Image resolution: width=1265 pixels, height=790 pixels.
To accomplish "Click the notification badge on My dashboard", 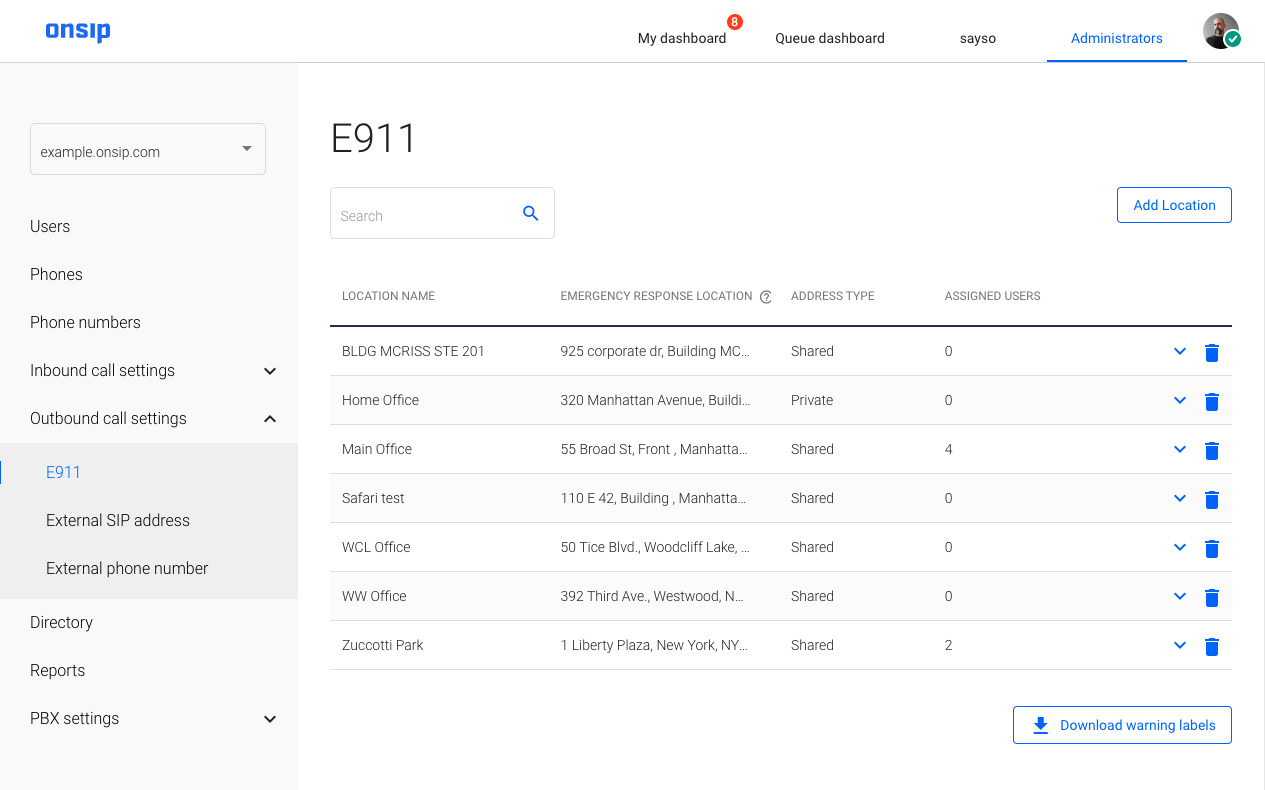I will (735, 22).
